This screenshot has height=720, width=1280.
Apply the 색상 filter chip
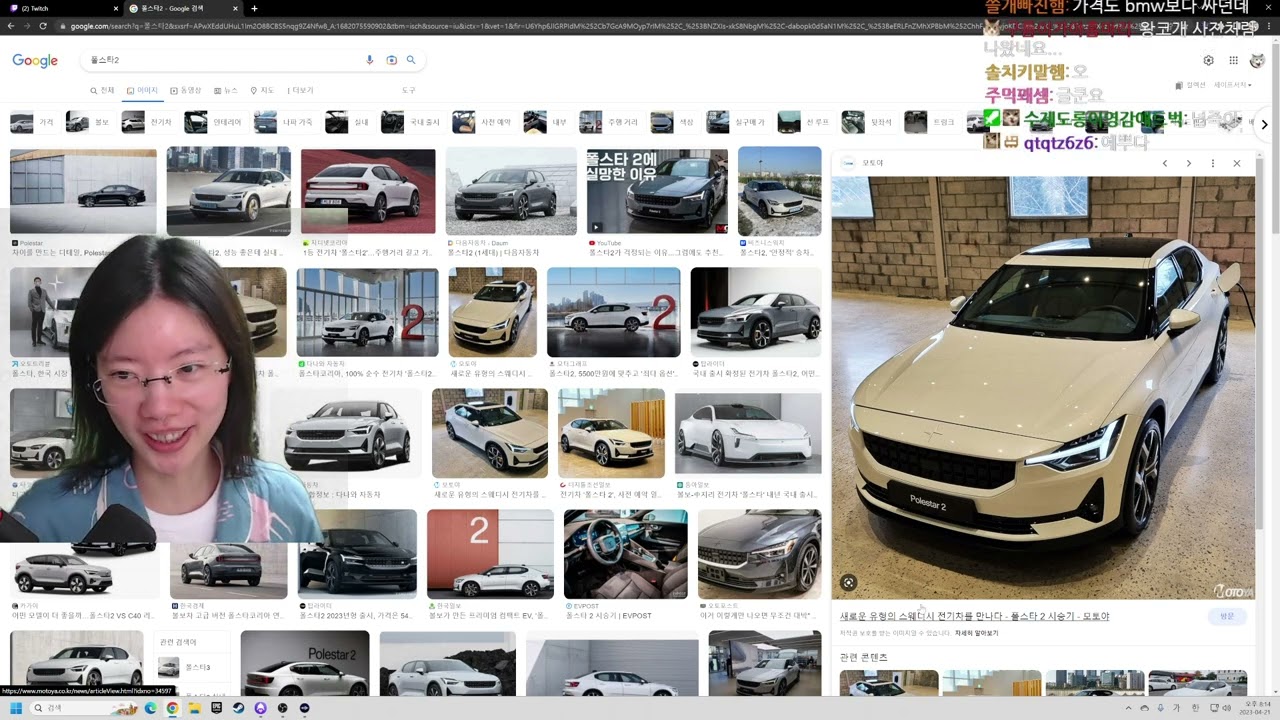pos(673,122)
